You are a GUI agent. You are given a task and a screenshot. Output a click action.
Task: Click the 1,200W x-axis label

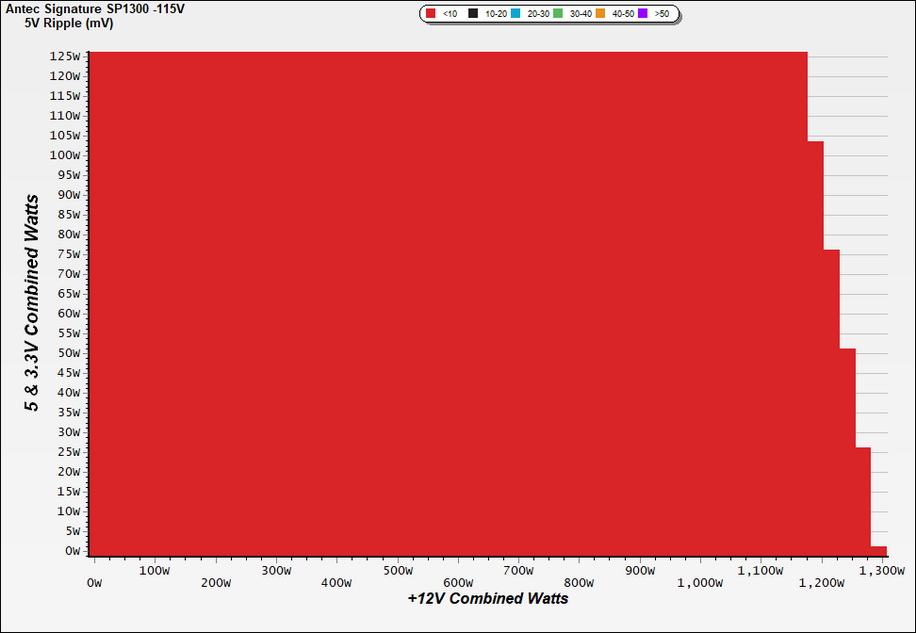(x=821, y=583)
